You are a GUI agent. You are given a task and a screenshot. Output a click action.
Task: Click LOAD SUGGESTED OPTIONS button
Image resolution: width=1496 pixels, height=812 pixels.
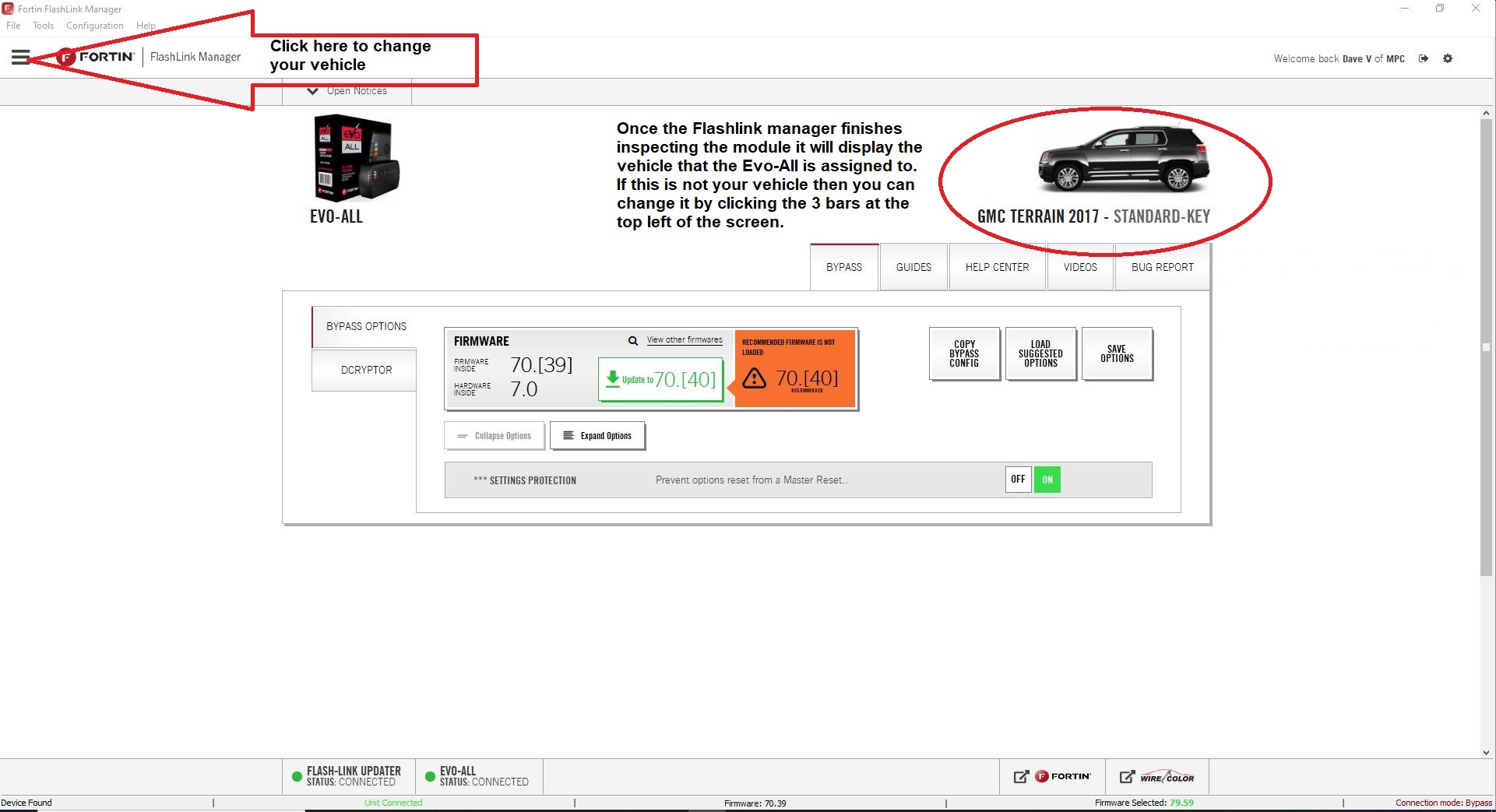(1040, 353)
